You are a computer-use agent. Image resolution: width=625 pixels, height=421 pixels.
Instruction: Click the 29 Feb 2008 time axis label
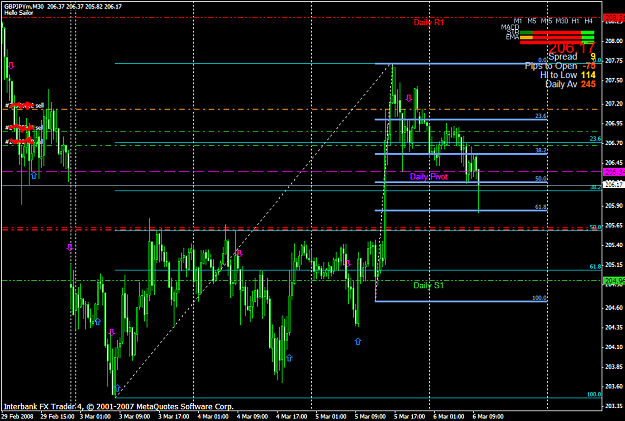pos(15,417)
